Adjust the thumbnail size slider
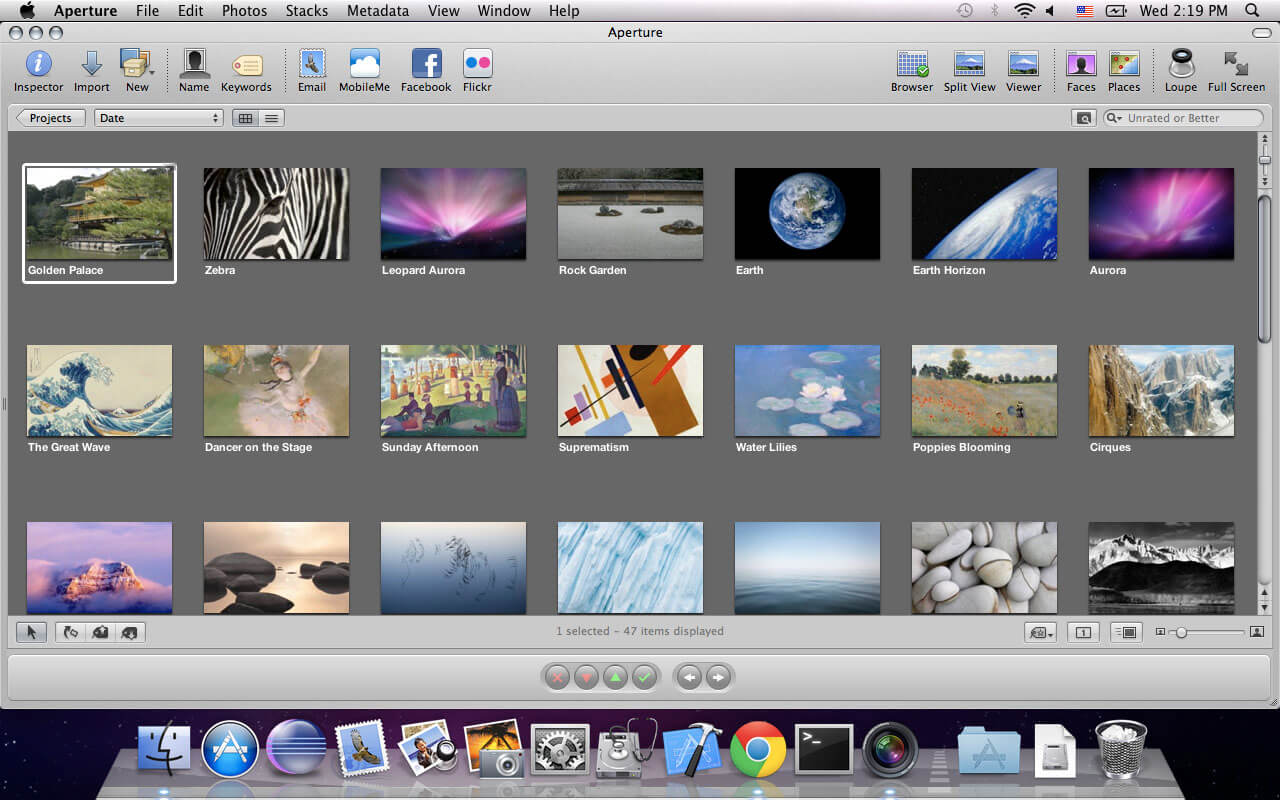Image resolution: width=1280 pixels, height=800 pixels. [x=1181, y=632]
